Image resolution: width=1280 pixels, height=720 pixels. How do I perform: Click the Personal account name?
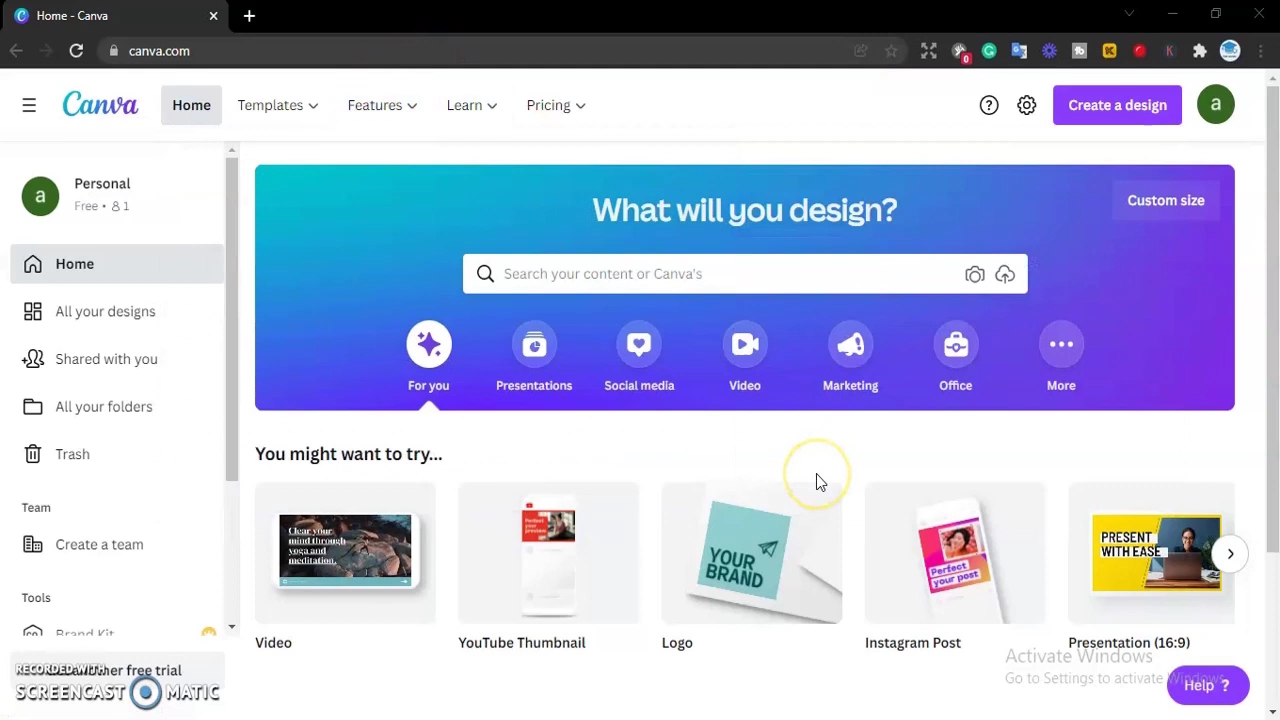[x=102, y=184]
